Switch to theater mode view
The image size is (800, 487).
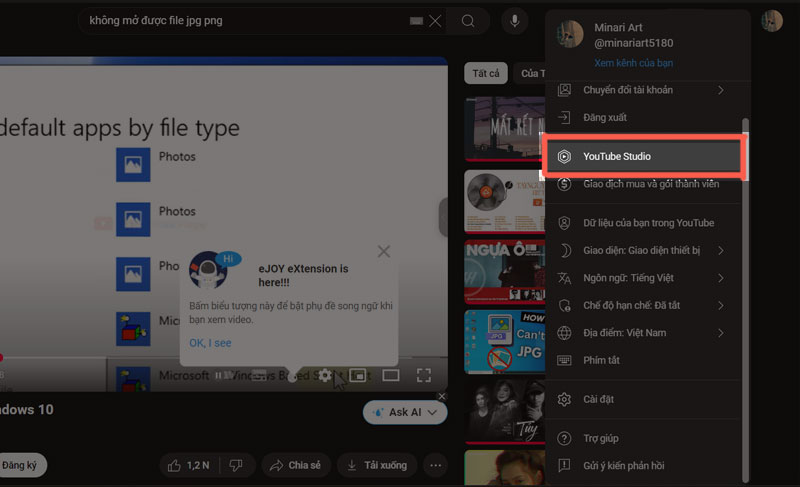tap(391, 376)
